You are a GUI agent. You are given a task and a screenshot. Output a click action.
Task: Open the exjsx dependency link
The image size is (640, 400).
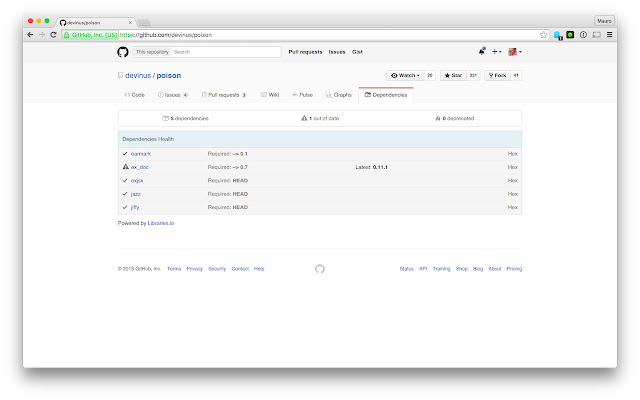coord(137,180)
